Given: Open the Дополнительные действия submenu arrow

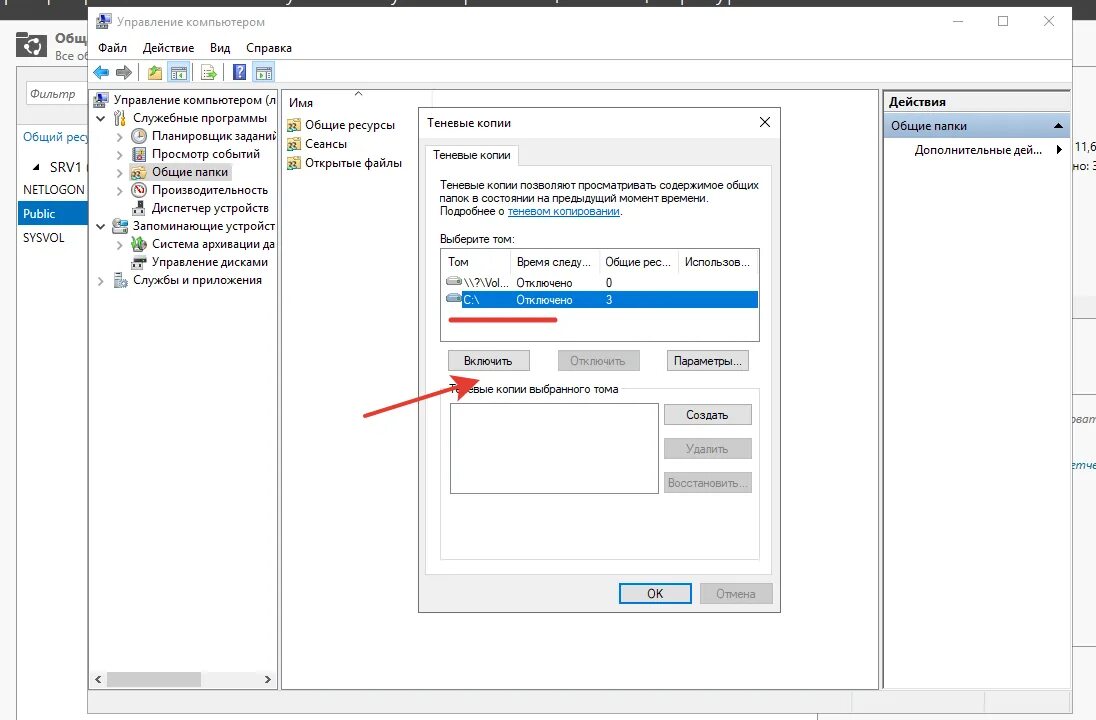Looking at the screenshot, I should (x=1059, y=150).
